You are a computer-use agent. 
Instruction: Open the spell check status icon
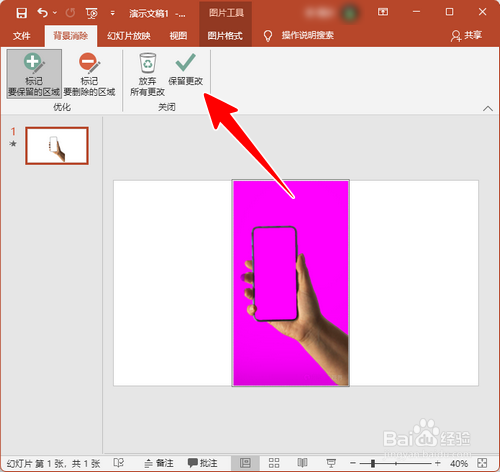[119, 463]
